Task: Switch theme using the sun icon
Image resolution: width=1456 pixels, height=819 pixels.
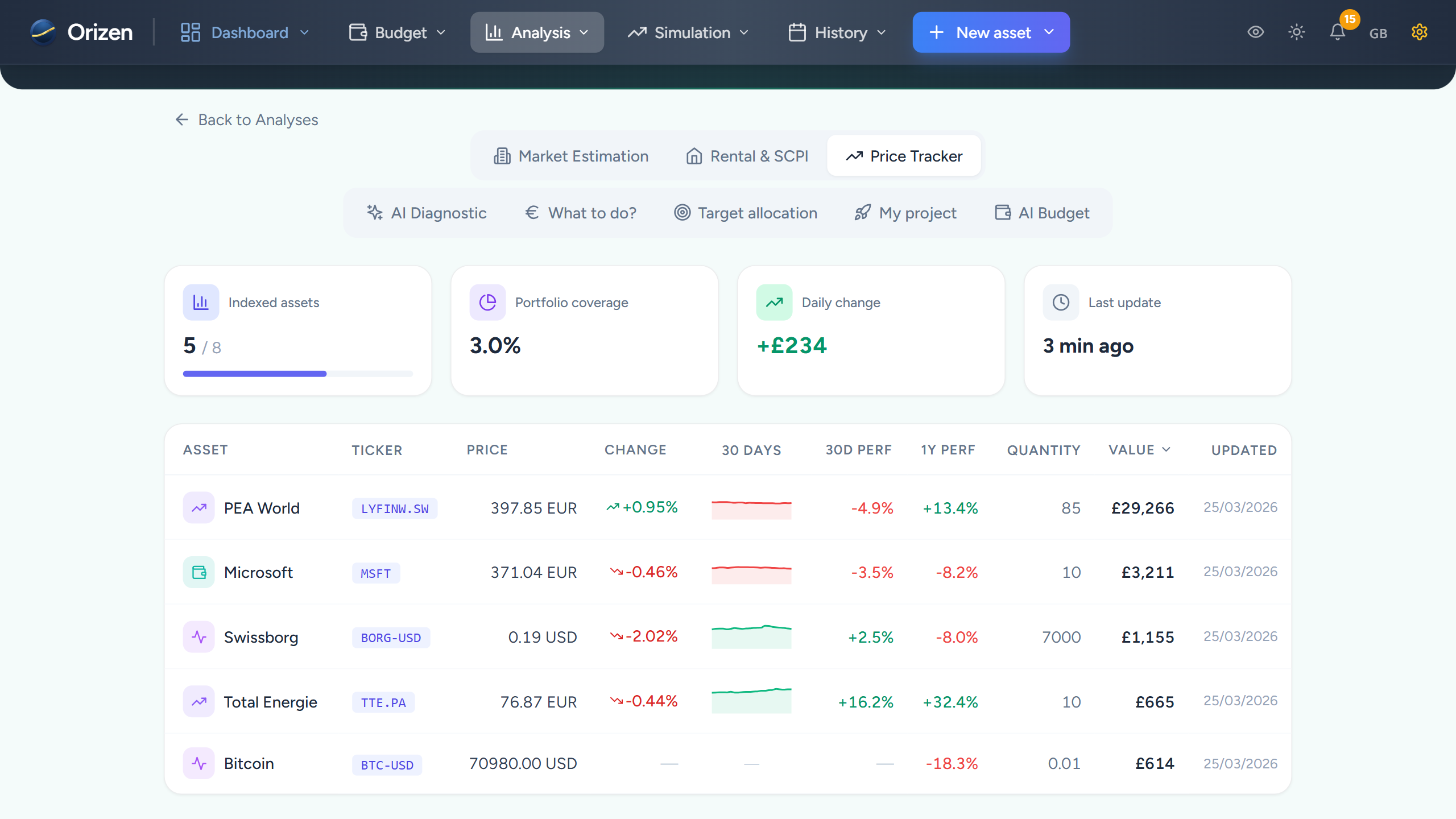Action: click(1296, 32)
